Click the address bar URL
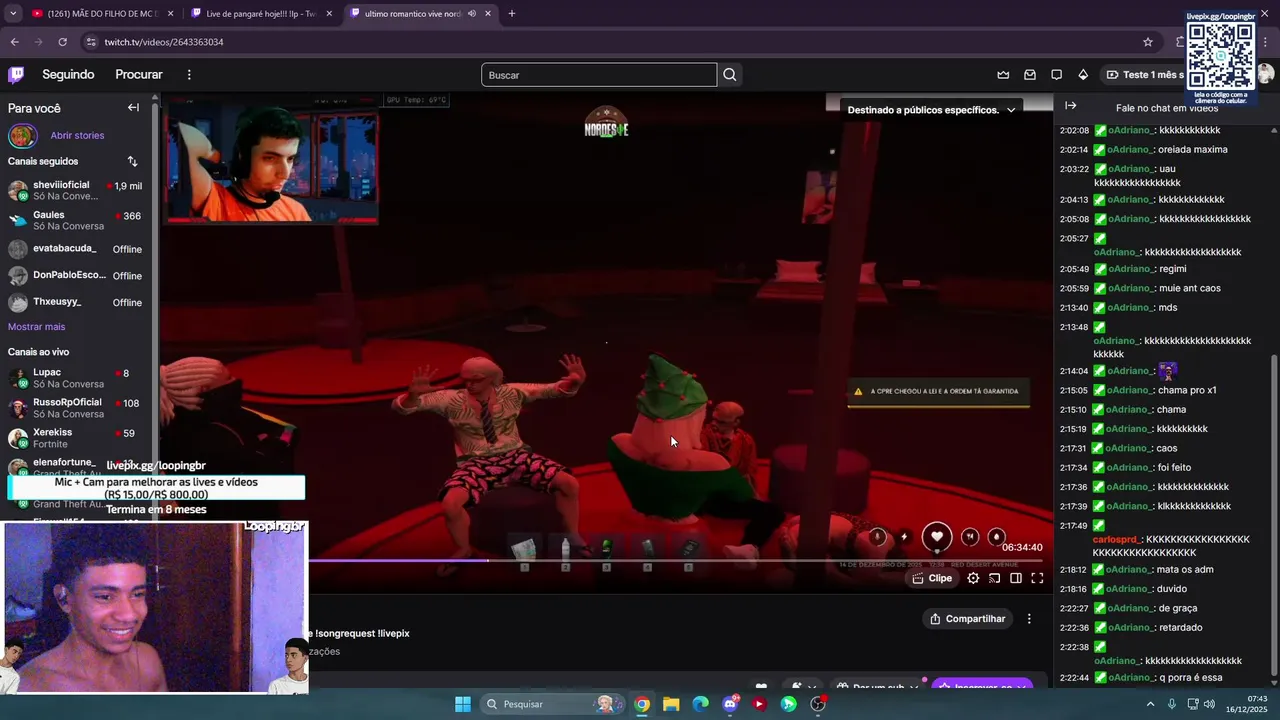Screen dimensions: 1280x720 coord(164,42)
